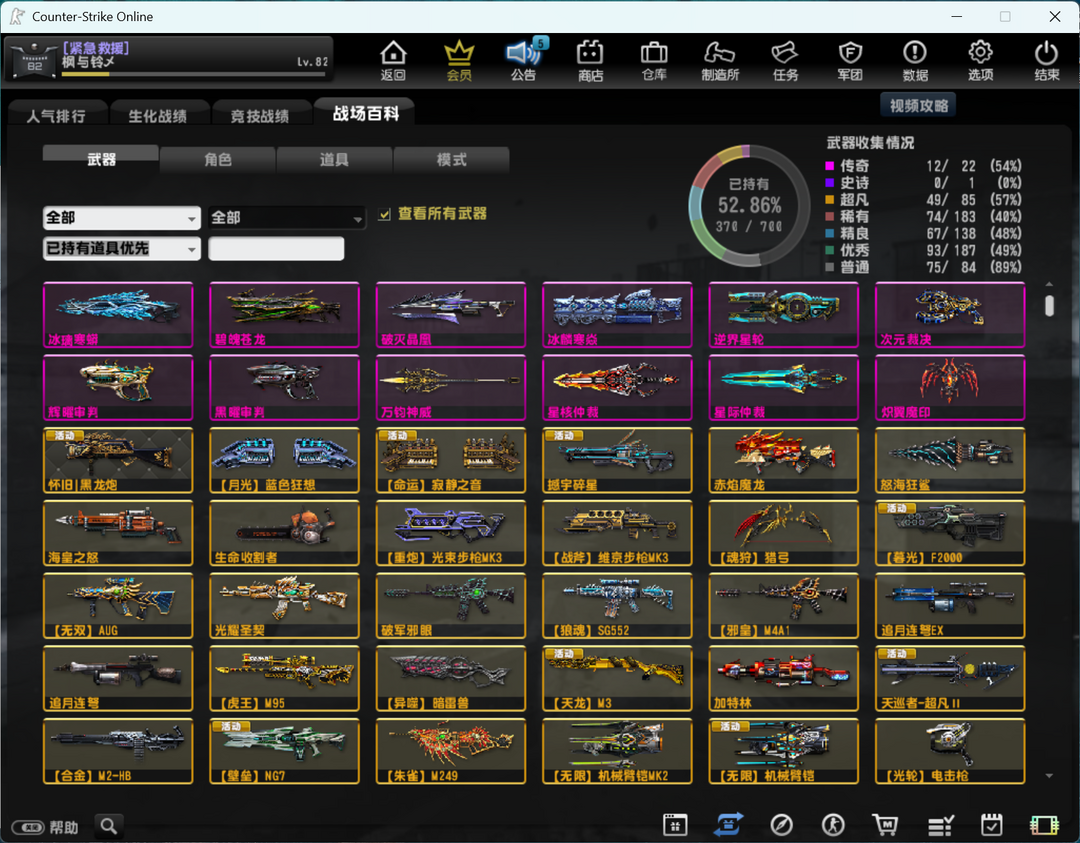
Task: Click the orange 超凡 legend swatch
Action: tap(829, 200)
